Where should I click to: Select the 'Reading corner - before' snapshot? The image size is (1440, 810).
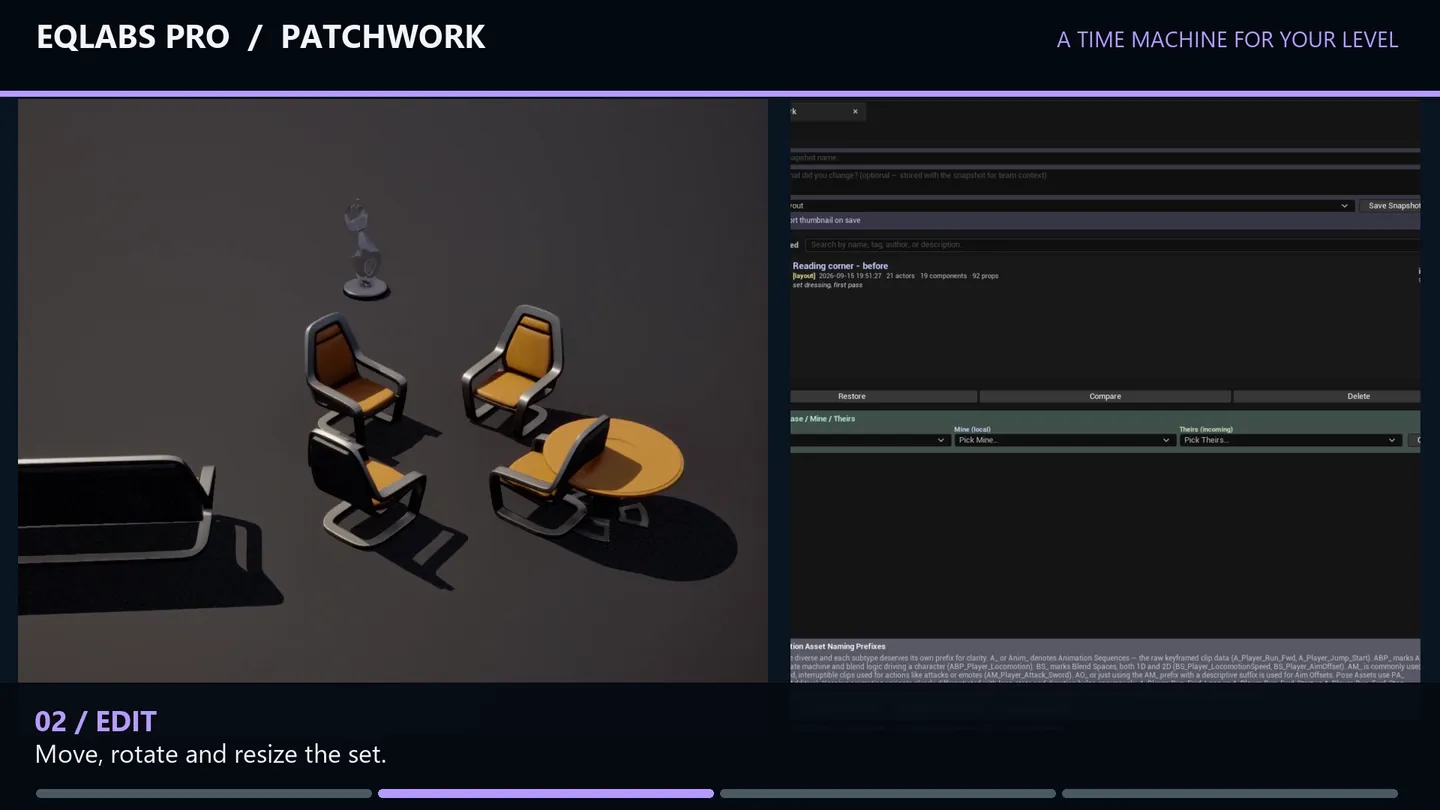840,266
